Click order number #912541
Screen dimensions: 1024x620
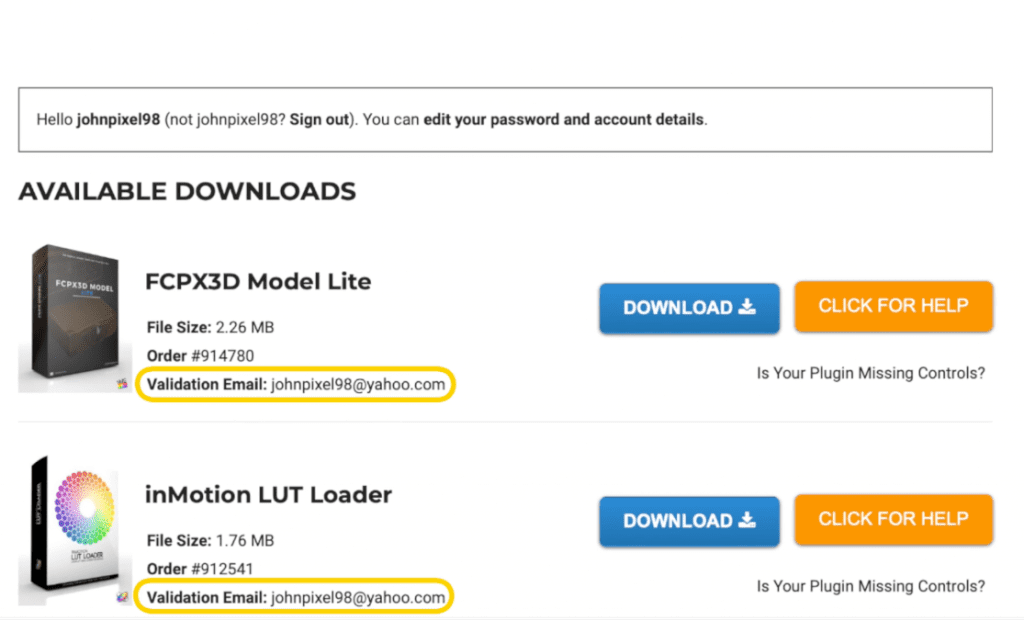(x=222, y=569)
